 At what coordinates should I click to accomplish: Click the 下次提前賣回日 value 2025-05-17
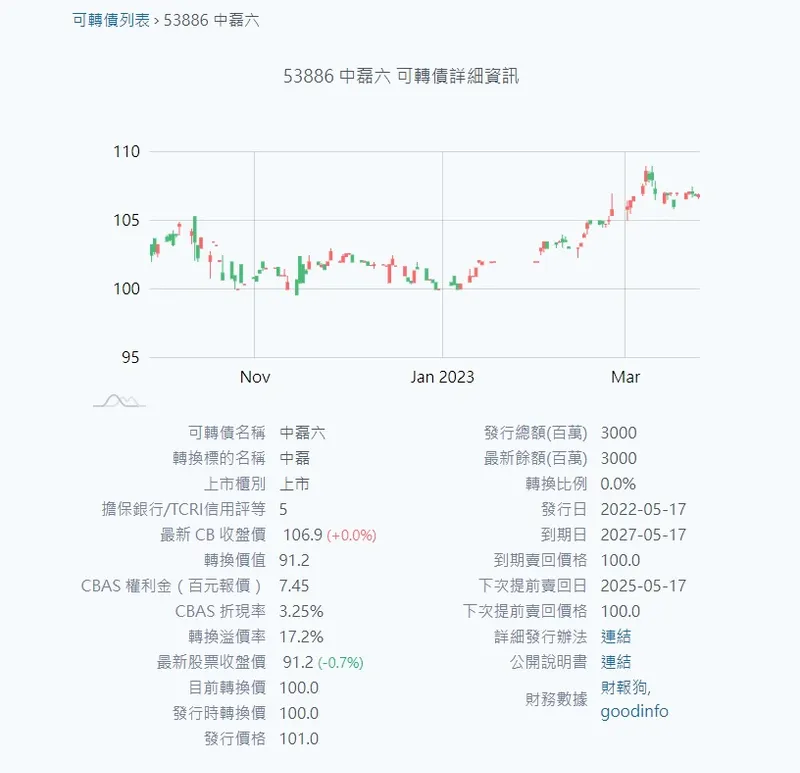[643, 586]
